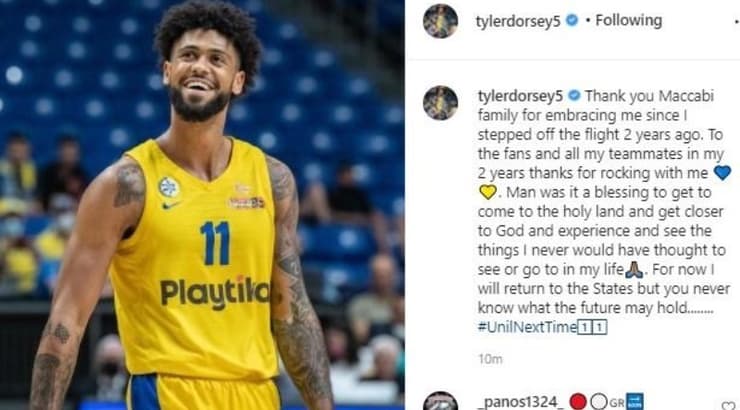
Task: Click the player photo in the post
Action: pyautogui.click(x=202, y=205)
